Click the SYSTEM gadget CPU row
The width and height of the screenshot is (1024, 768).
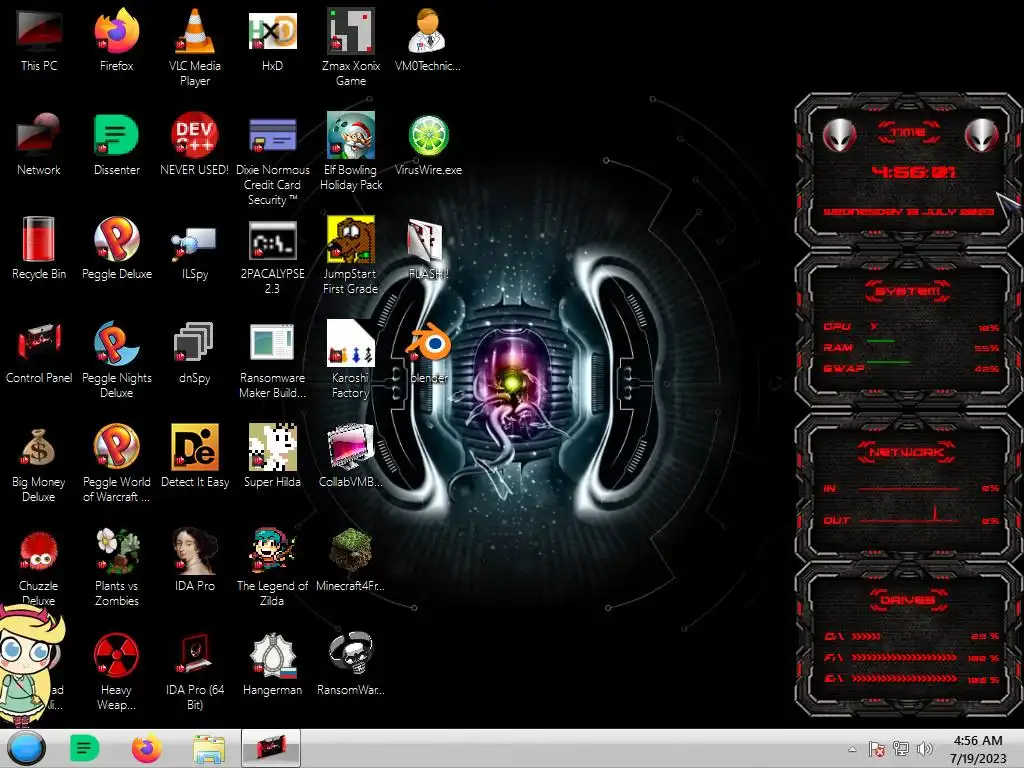(910, 327)
